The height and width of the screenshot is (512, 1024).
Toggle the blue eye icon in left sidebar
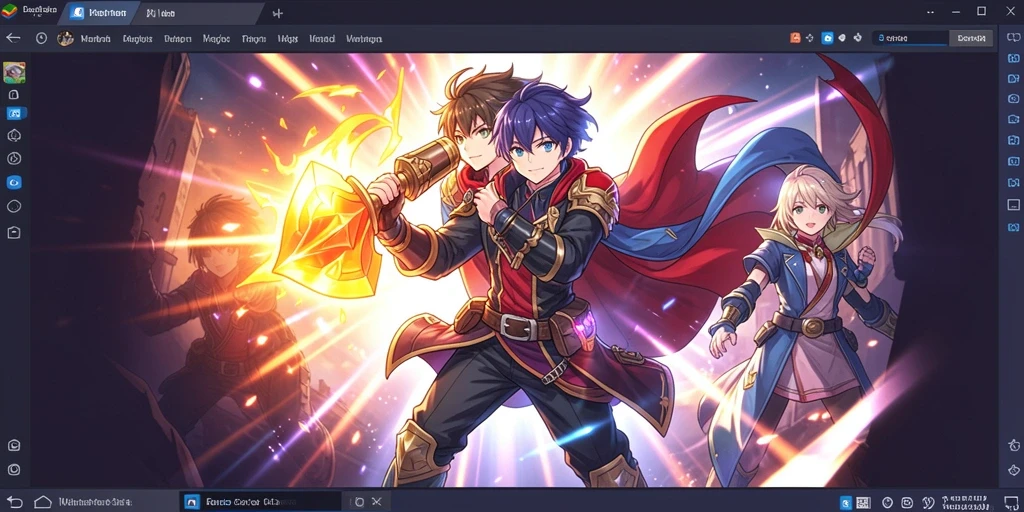14,182
